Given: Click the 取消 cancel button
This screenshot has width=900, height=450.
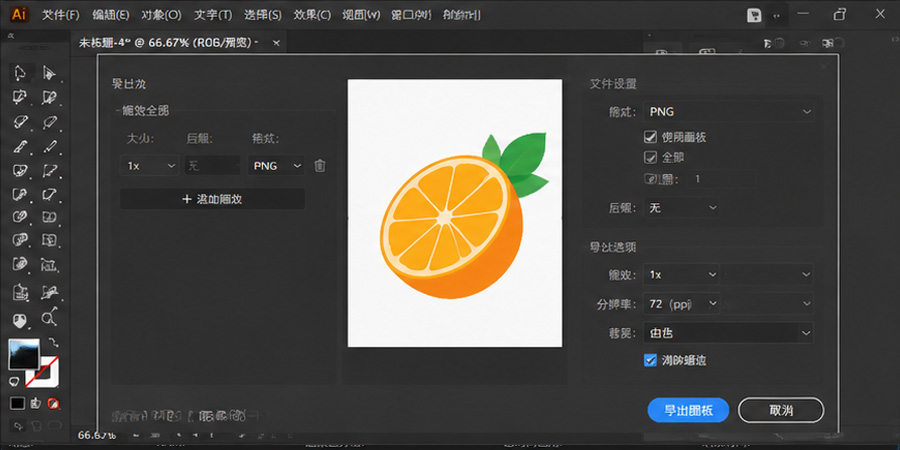Looking at the screenshot, I should tap(781, 410).
